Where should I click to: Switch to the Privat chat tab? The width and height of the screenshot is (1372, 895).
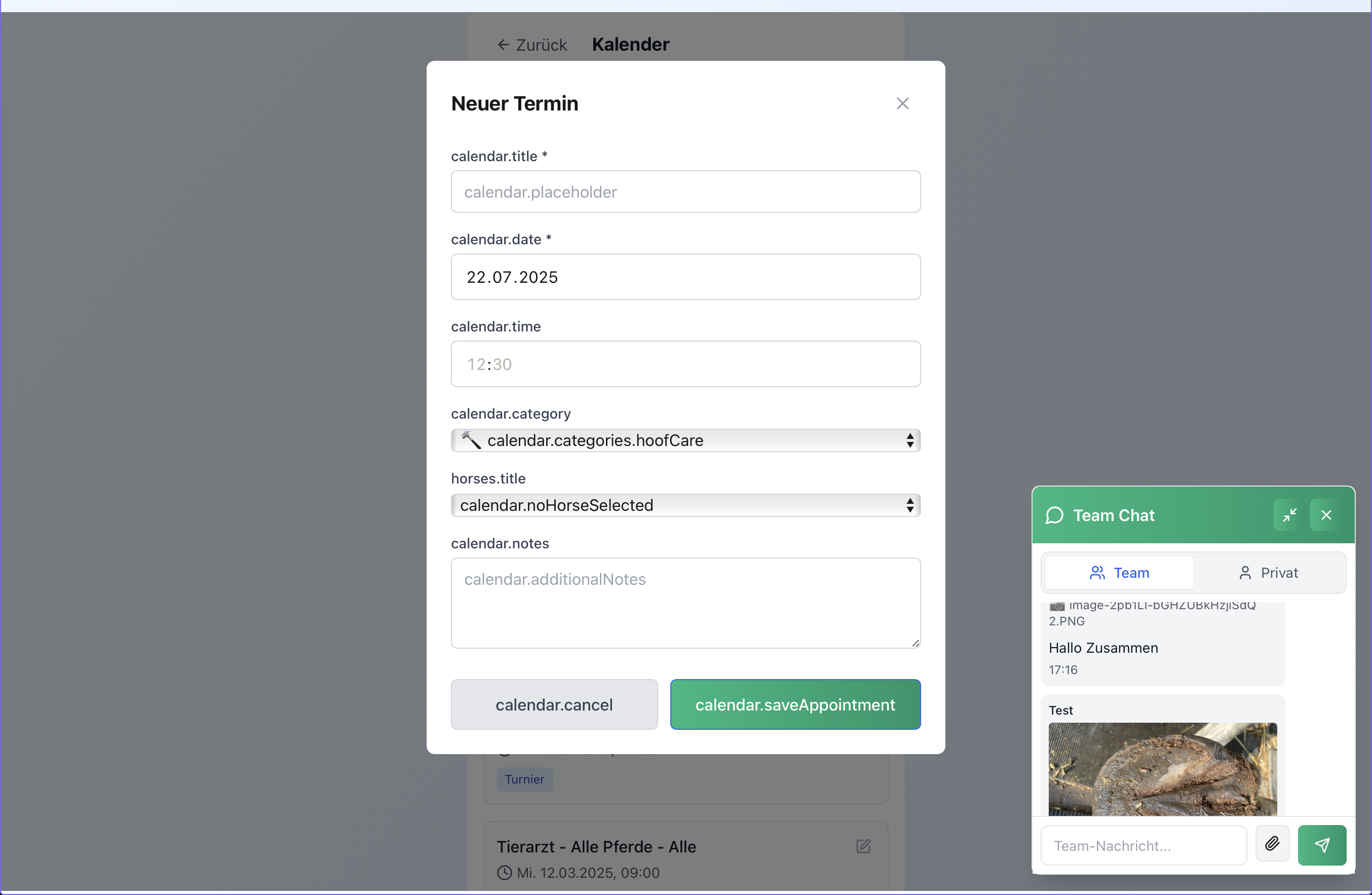(x=1268, y=573)
